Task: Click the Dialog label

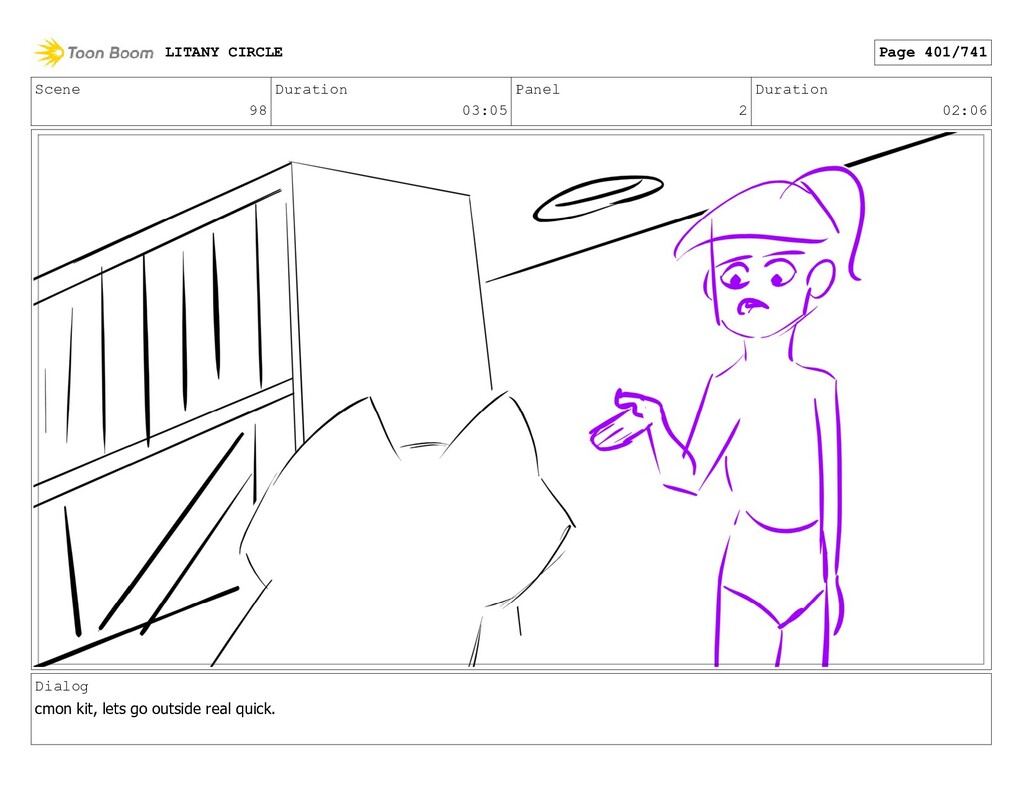Action: tap(61, 686)
